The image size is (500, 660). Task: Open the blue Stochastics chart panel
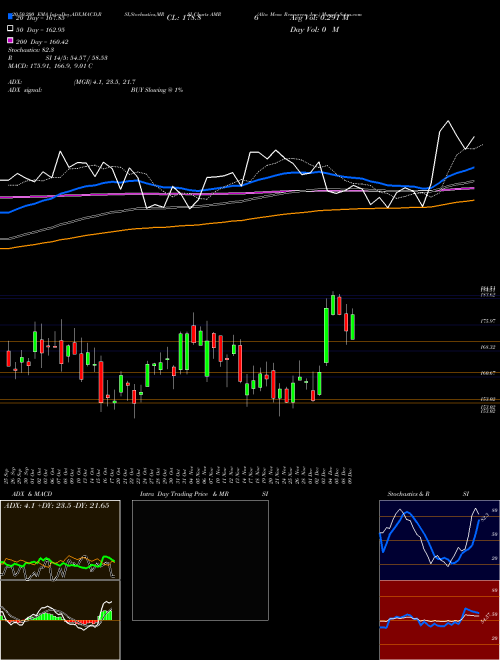[439, 540]
